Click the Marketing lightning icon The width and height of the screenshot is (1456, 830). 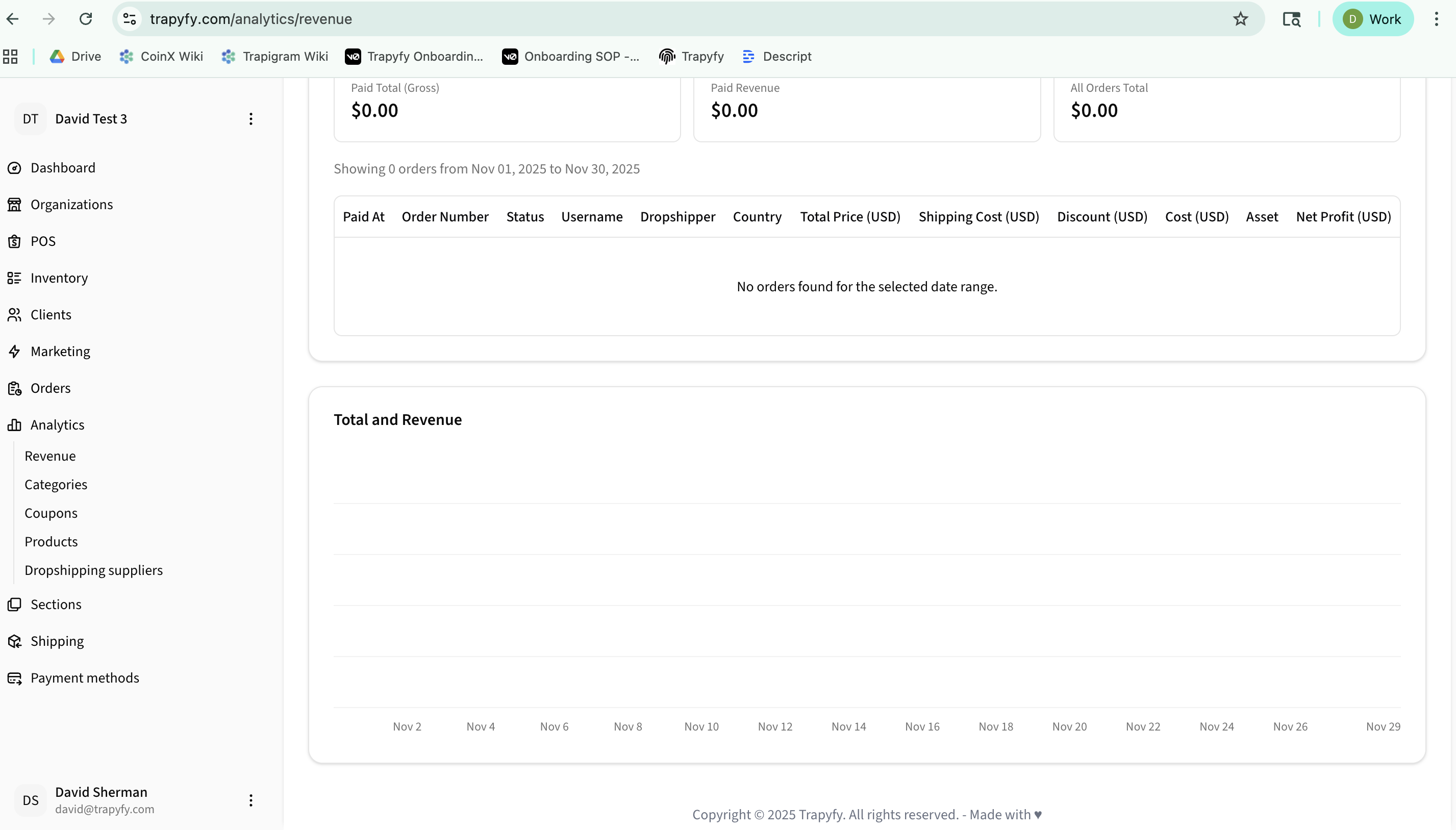tap(14, 351)
